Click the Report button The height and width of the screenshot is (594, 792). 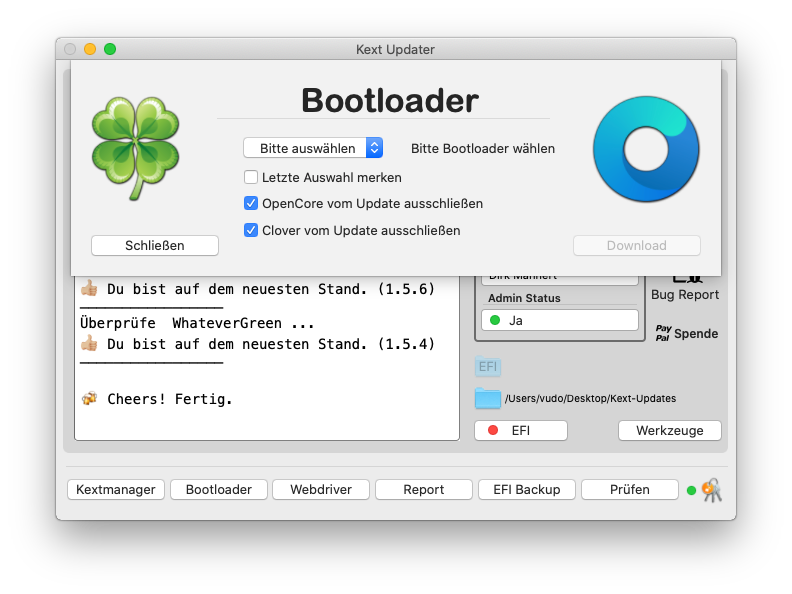424,489
